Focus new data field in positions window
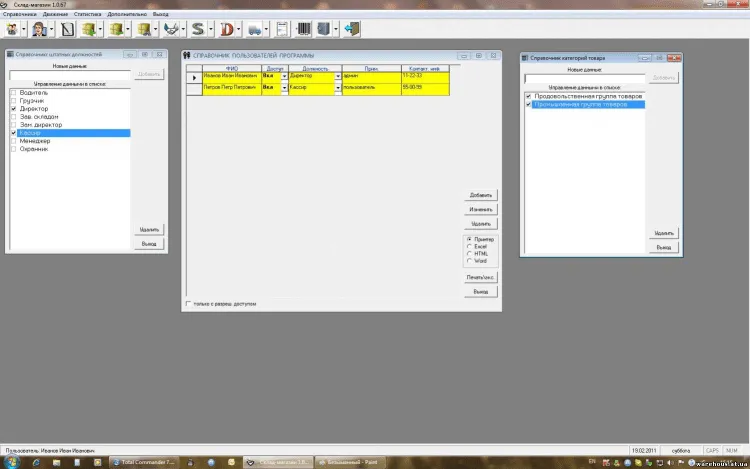Viewport: 750px width, 469px height. pos(70,75)
